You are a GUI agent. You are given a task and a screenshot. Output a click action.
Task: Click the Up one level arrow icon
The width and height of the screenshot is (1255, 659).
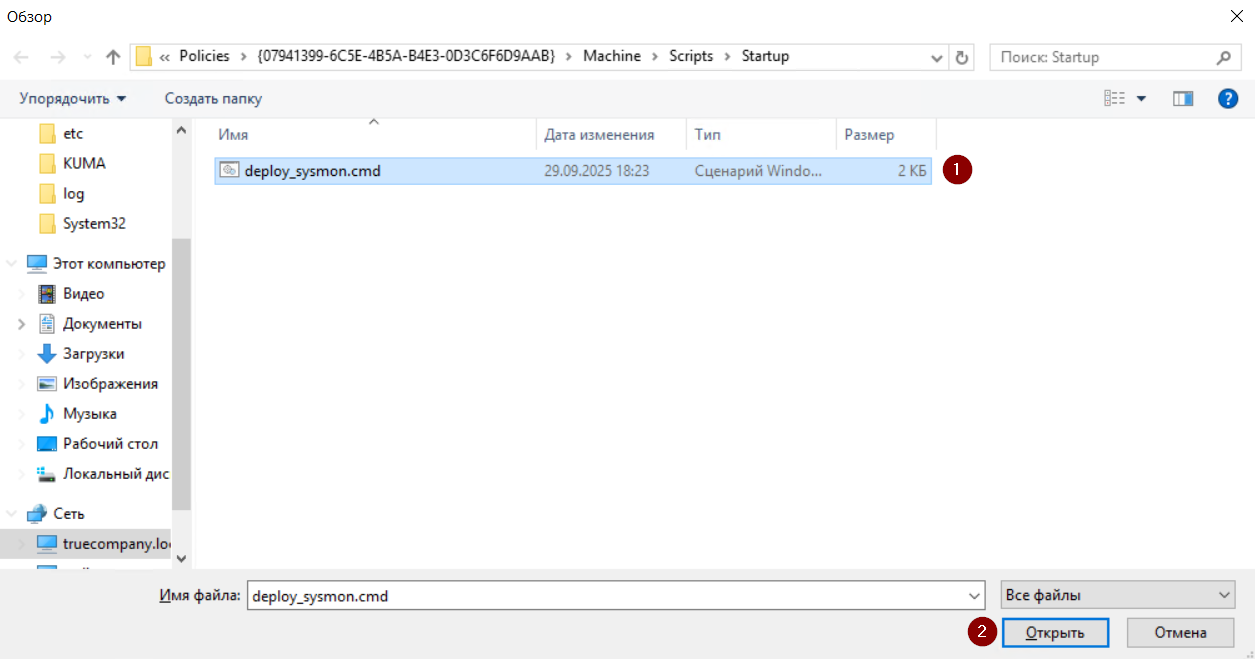tap(113, 57)
